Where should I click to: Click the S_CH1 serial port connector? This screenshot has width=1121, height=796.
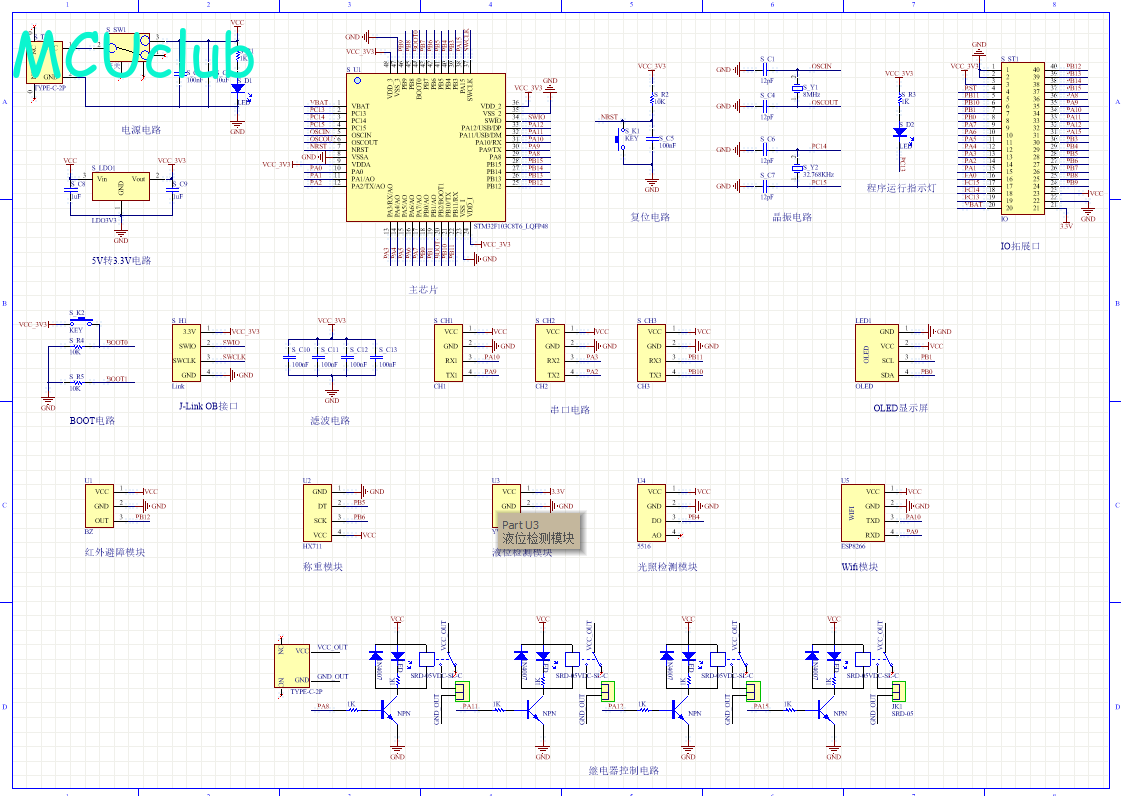(x=448, y=353)
